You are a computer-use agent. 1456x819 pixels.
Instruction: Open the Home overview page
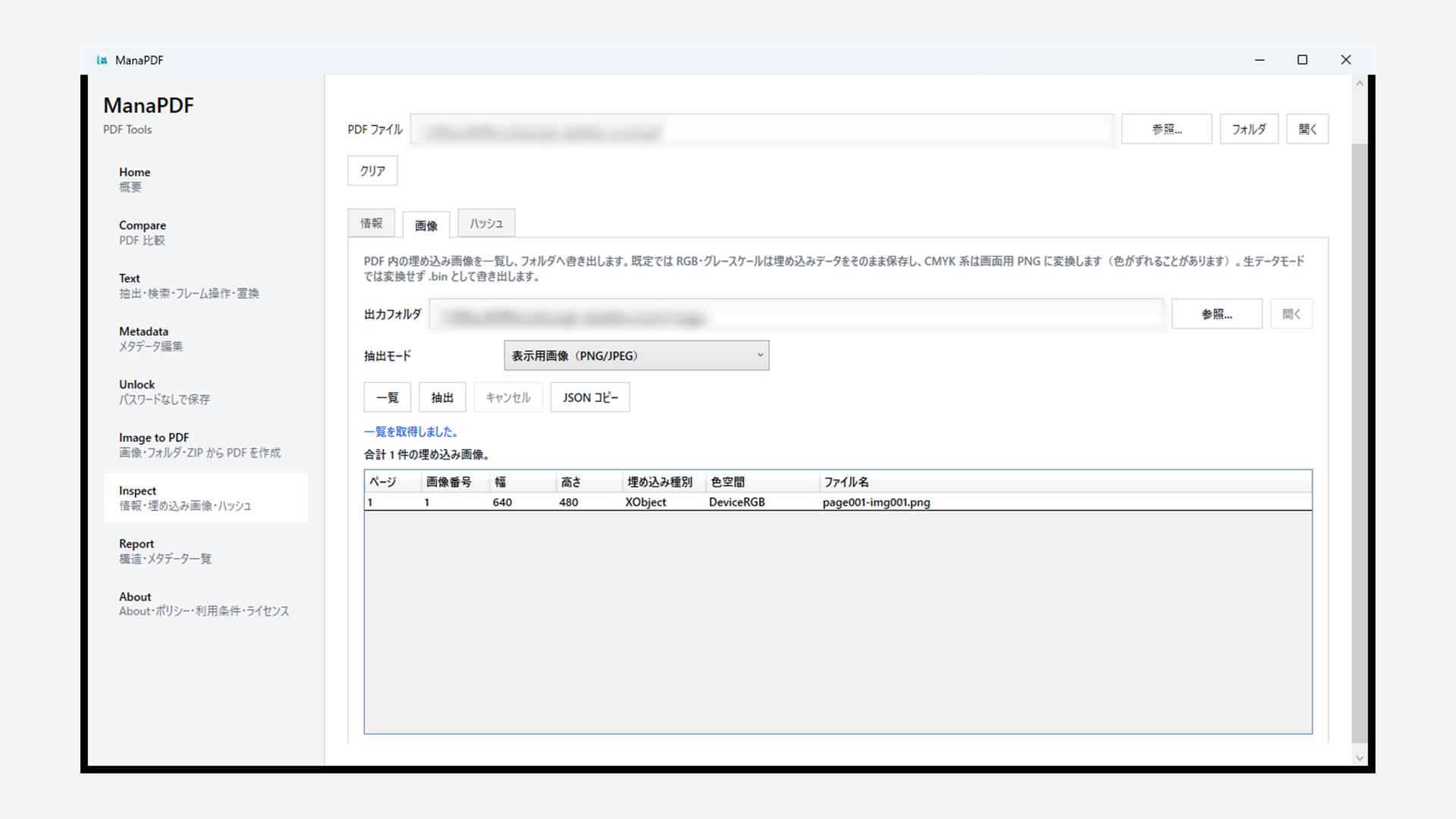pyautogui.click(x=206, y=180)
